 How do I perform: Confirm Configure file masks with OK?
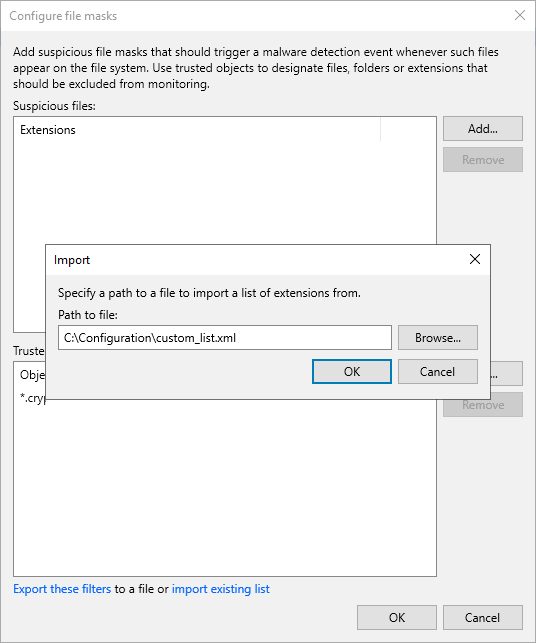(397, 618)
